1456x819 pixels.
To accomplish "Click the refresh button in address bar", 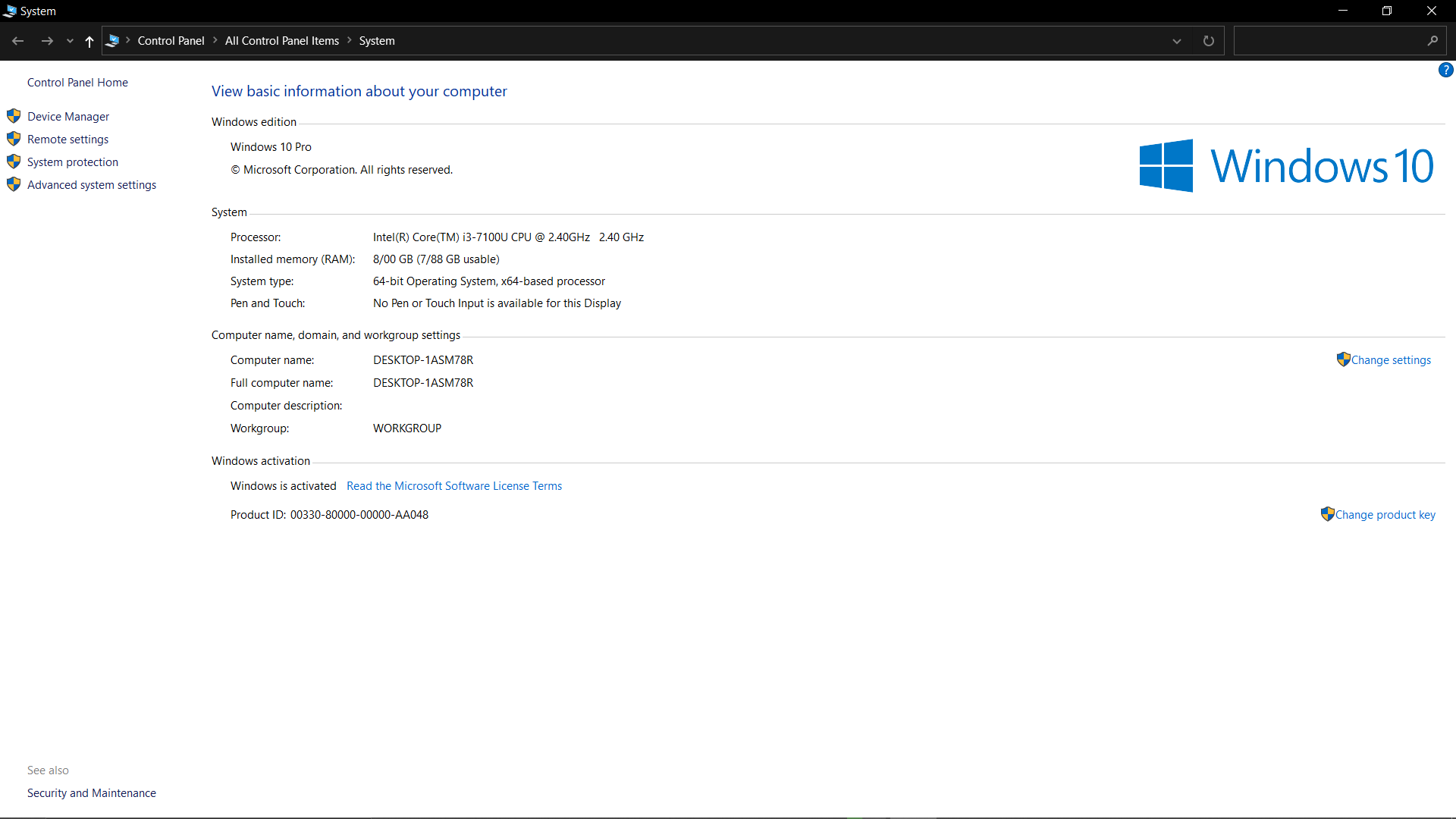I will tap(1209, 41).
